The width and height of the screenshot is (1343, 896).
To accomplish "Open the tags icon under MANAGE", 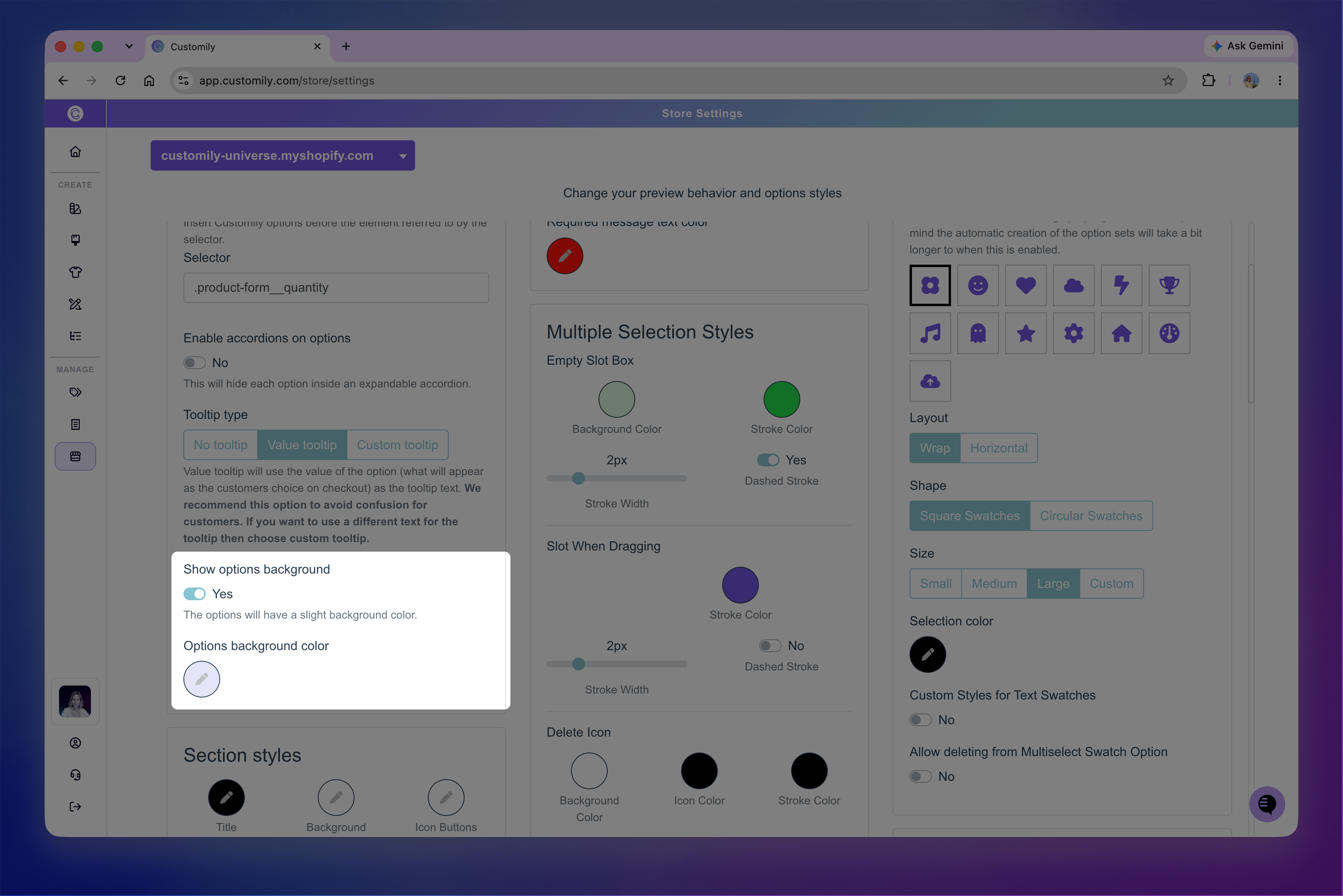I will pos(75,392).
